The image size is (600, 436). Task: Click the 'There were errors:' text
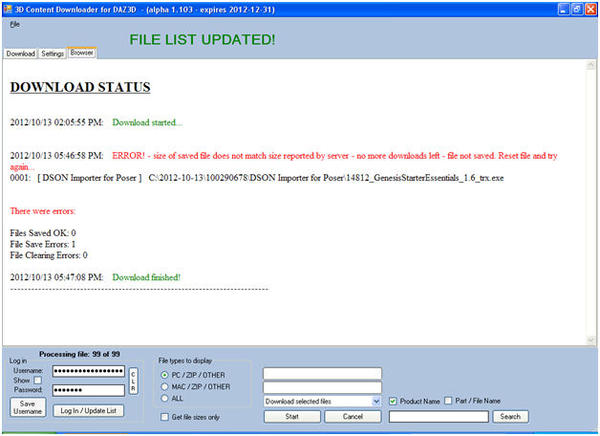coord(42,211)
